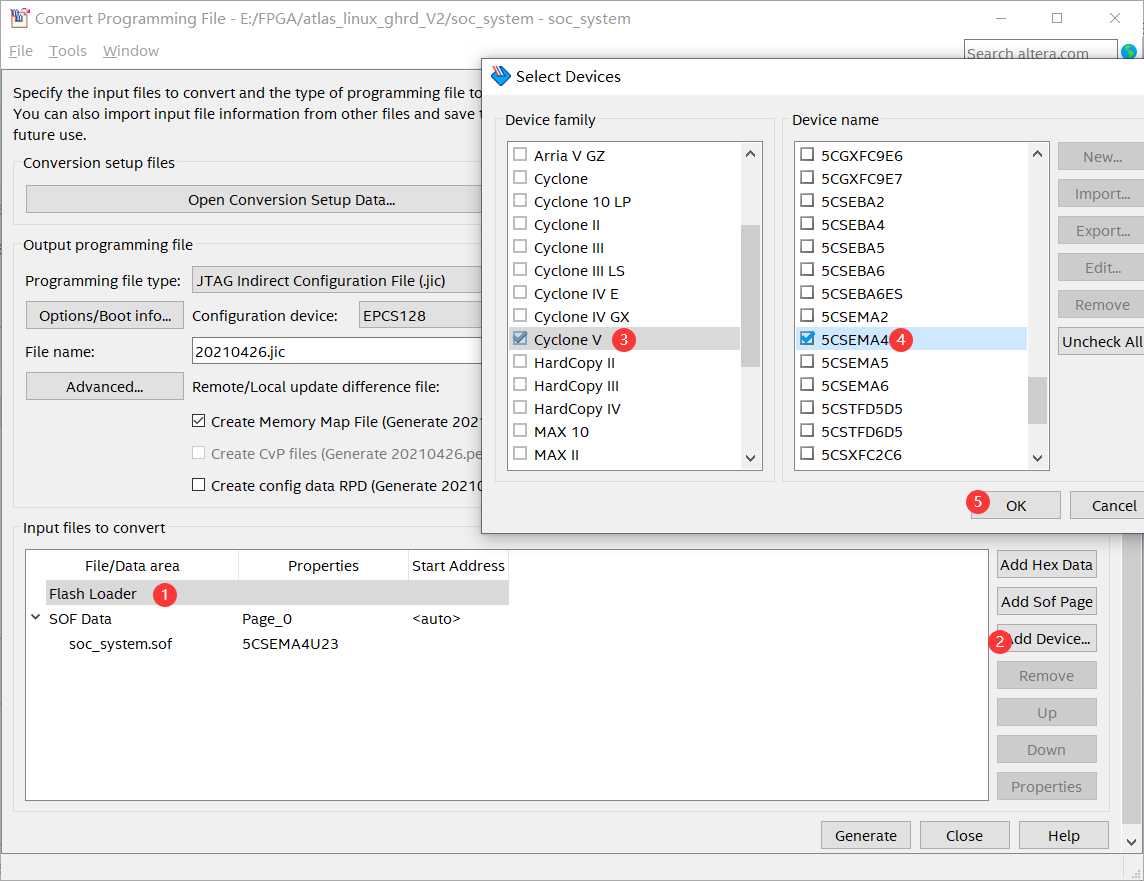This screenshot has width=1144, height=881.
Task: Open Options/Boot info settings
Action: click(x=105, y=316)
